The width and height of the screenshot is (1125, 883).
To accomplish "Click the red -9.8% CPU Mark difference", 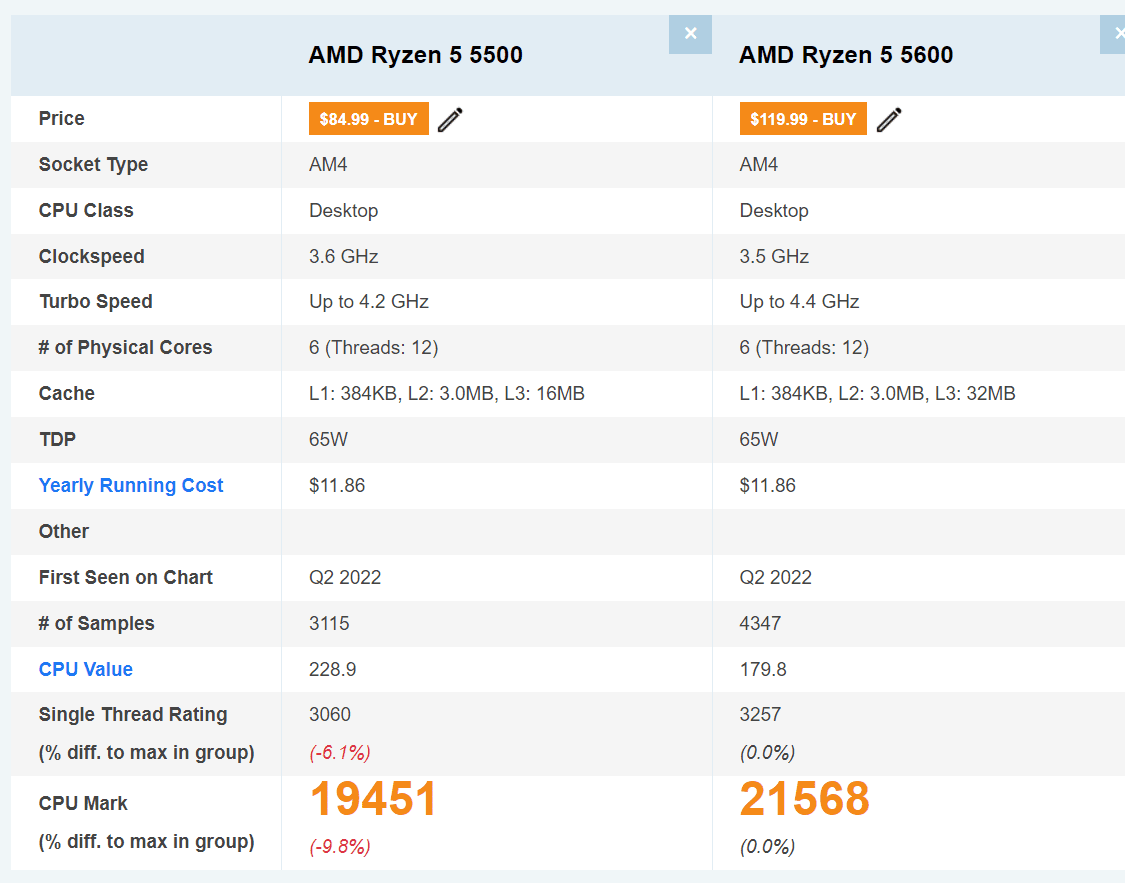I will [x=340, y=847].
